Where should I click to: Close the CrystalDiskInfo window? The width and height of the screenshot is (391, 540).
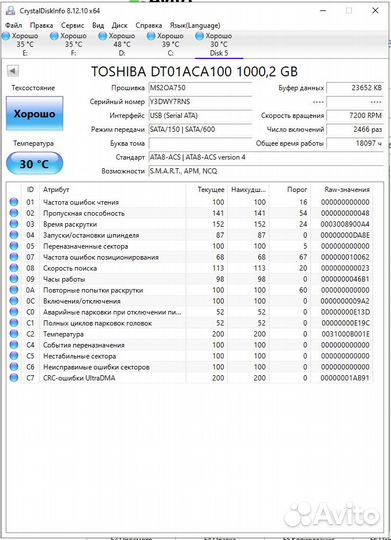(x=375, y=11)
